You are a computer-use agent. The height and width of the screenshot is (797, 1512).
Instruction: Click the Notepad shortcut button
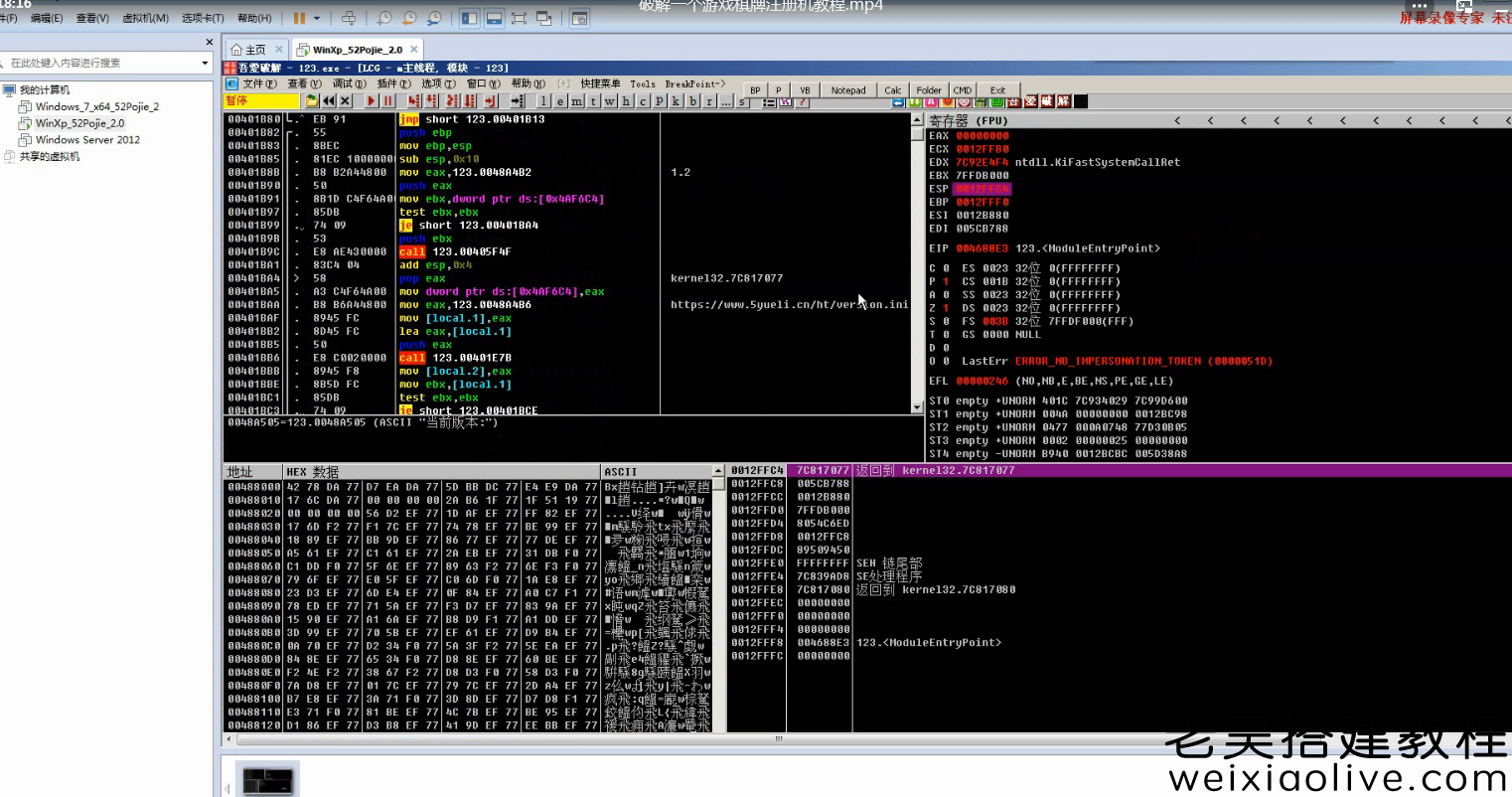(x=847, y=90)
